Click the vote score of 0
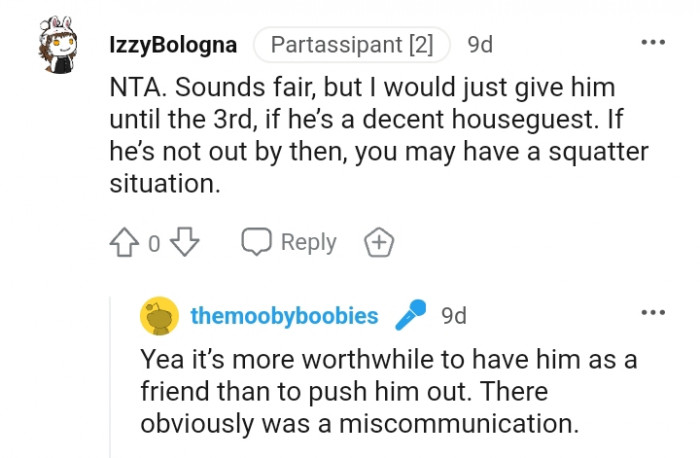The height and width of the screenshot is (458, 700). pyautogui.click(x=155, y=244)
